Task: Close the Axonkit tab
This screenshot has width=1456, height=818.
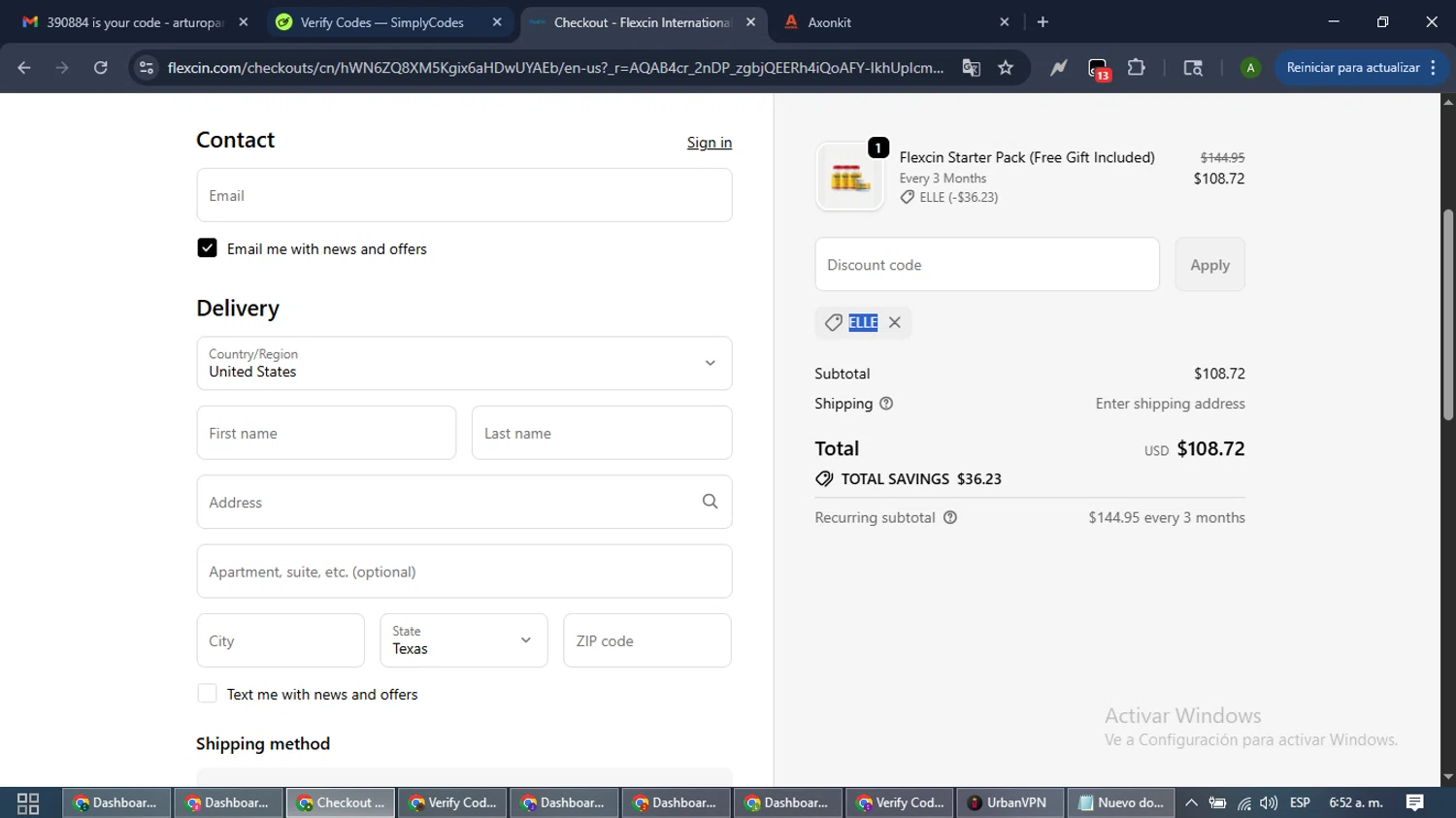Action: 1005,22
